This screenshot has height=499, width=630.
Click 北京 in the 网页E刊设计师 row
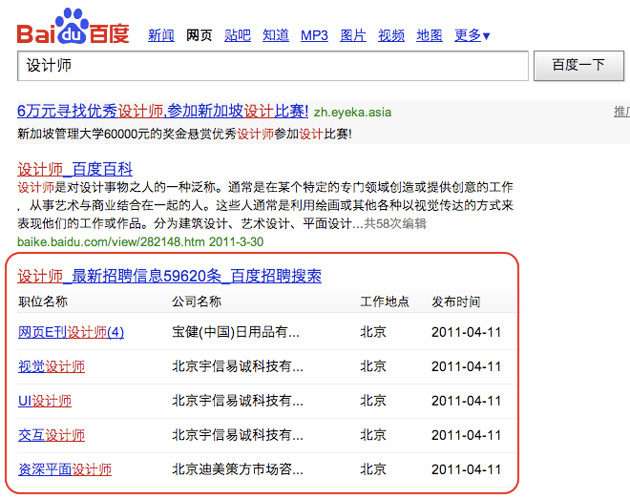click(x=373, y=332)
